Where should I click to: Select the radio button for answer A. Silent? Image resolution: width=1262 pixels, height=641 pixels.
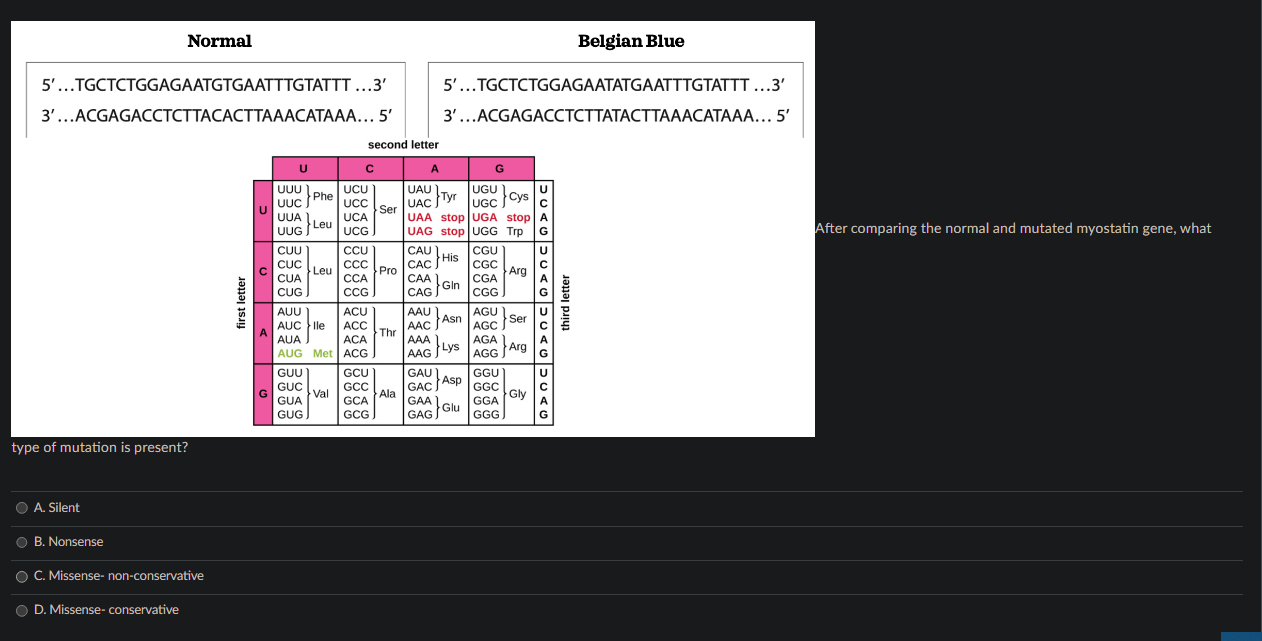[x=21, y=508]
